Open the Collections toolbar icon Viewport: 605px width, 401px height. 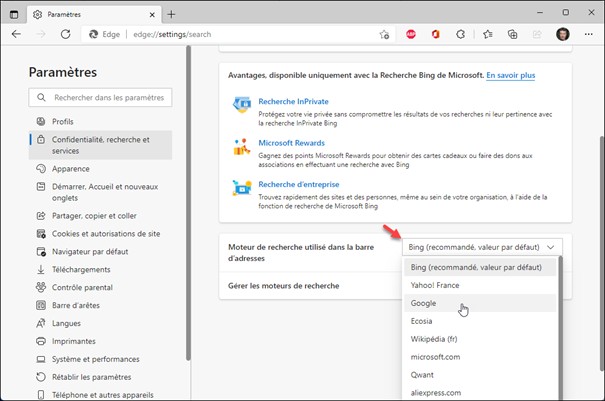512,33
